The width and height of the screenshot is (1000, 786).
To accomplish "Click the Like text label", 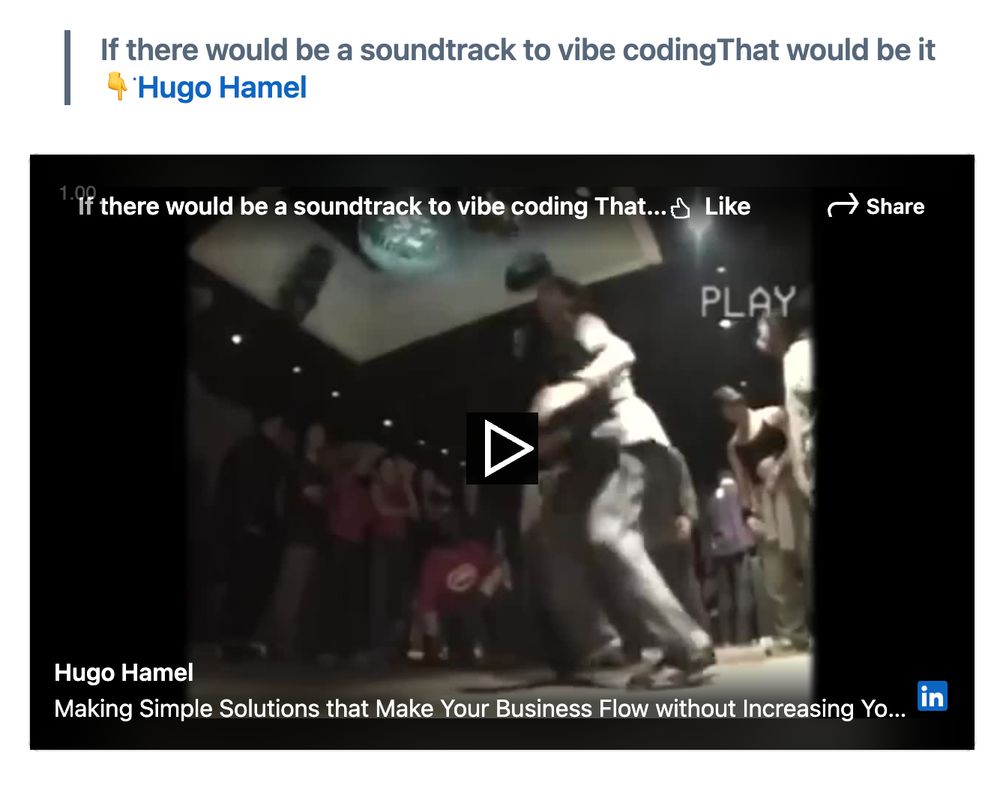I will (x=727, y=207).
